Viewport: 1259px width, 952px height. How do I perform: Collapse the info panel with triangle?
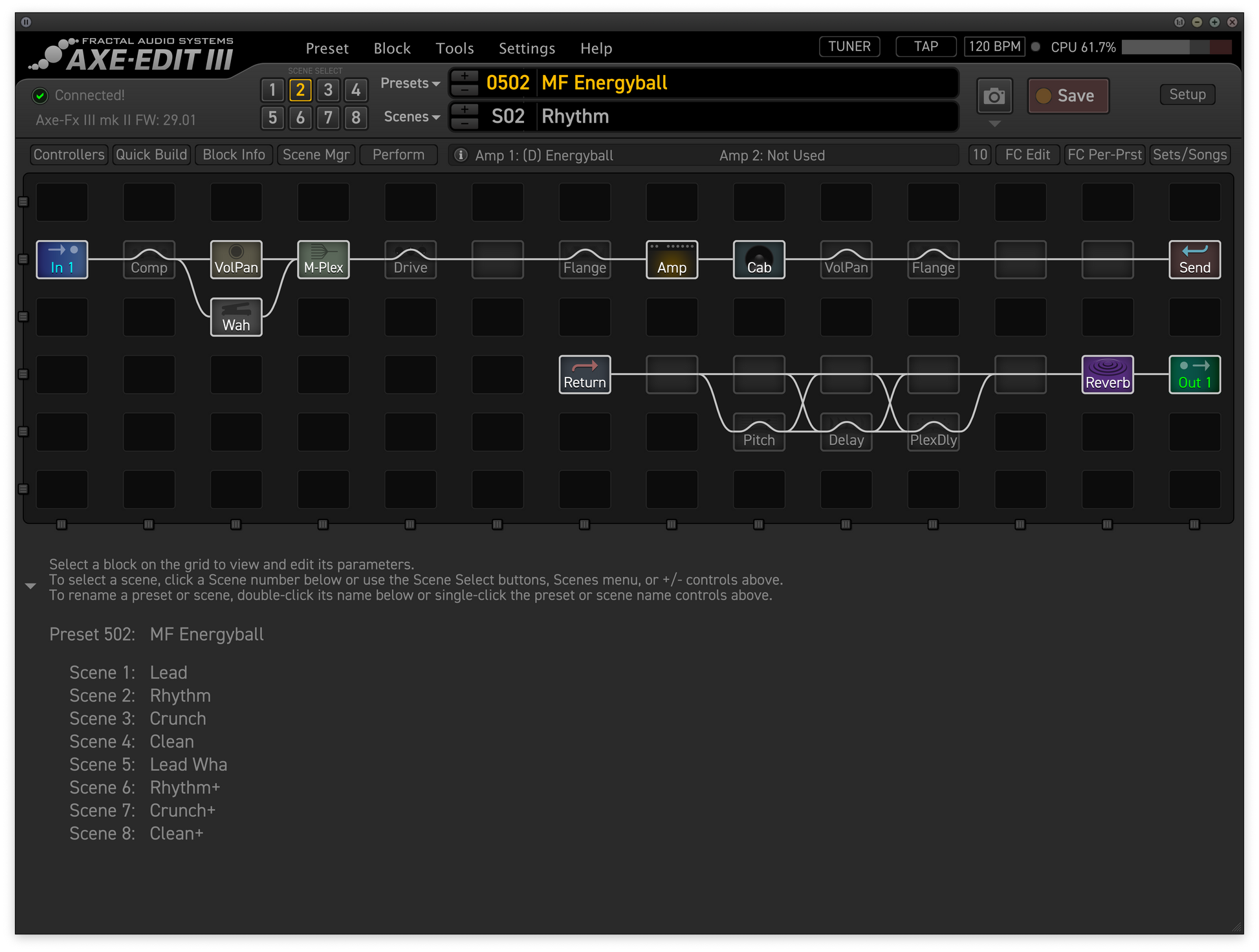point(30,586)
